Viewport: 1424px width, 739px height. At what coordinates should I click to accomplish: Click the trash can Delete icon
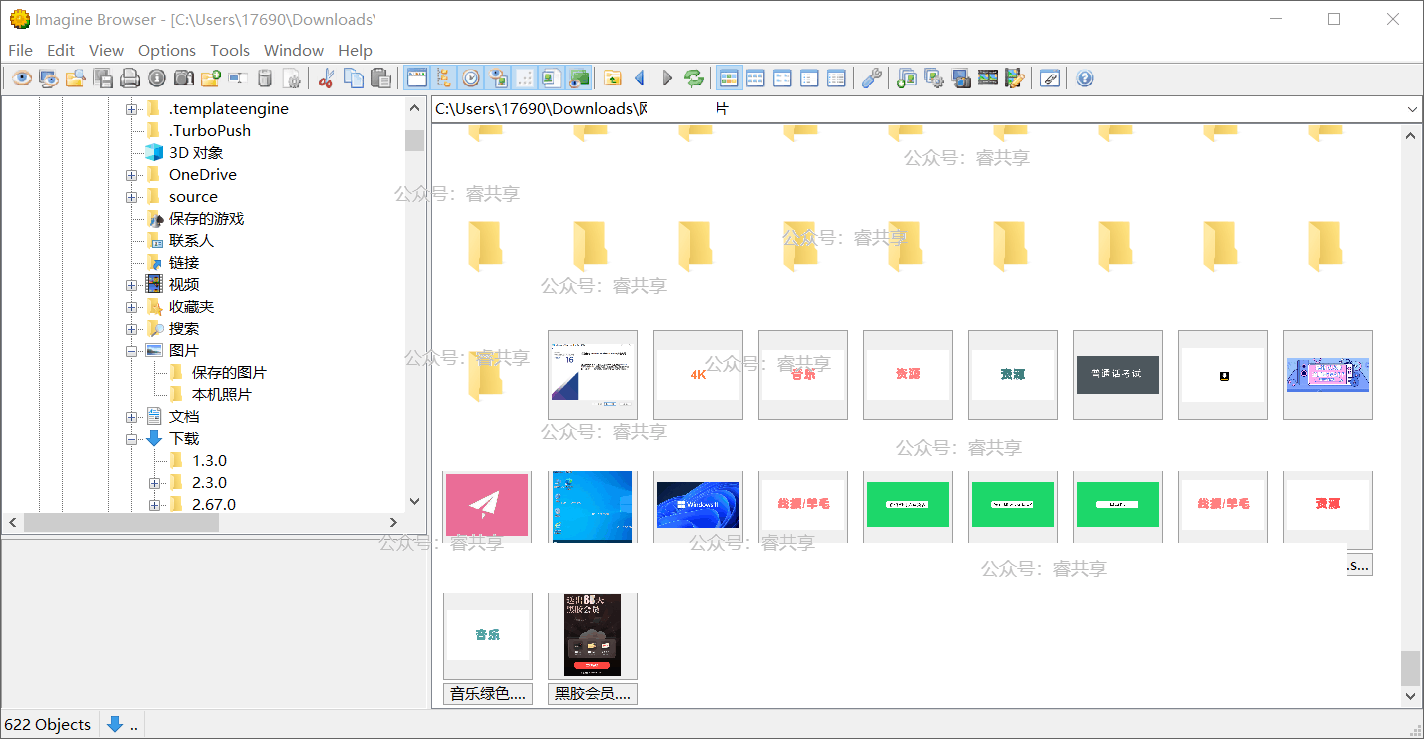tap(265, 78)
